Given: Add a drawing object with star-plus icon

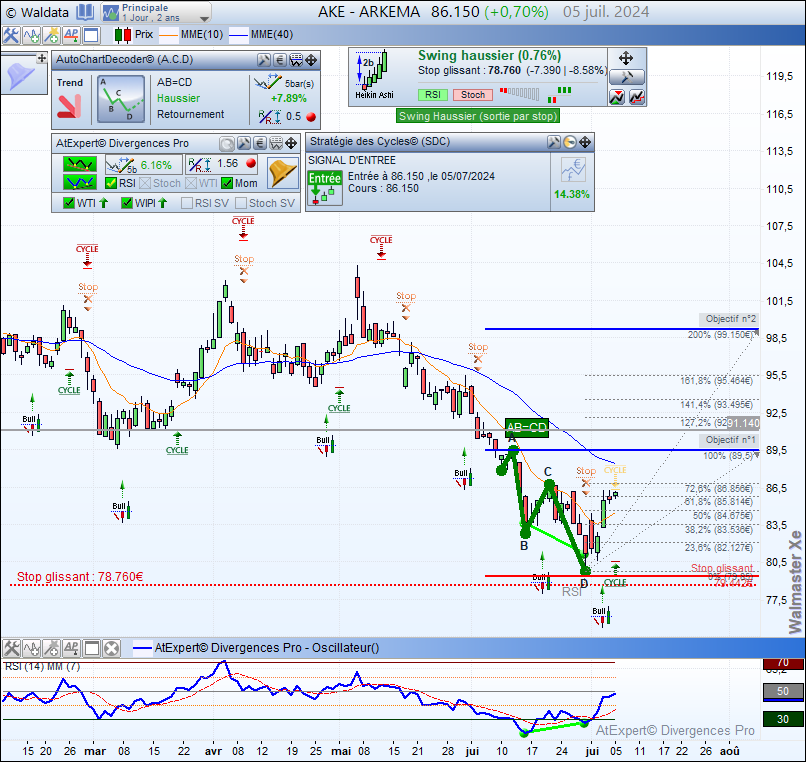Looking at the screenshot, I should (51, 35).
